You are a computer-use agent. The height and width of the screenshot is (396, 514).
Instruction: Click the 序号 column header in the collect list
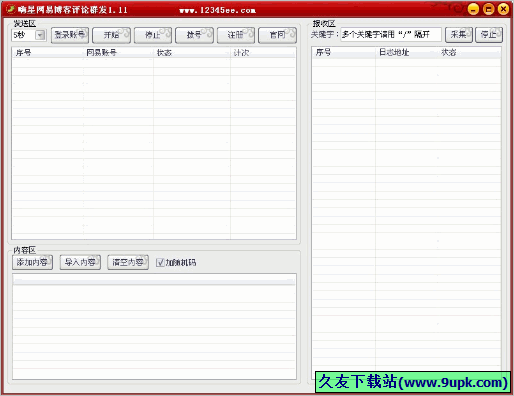344,52
